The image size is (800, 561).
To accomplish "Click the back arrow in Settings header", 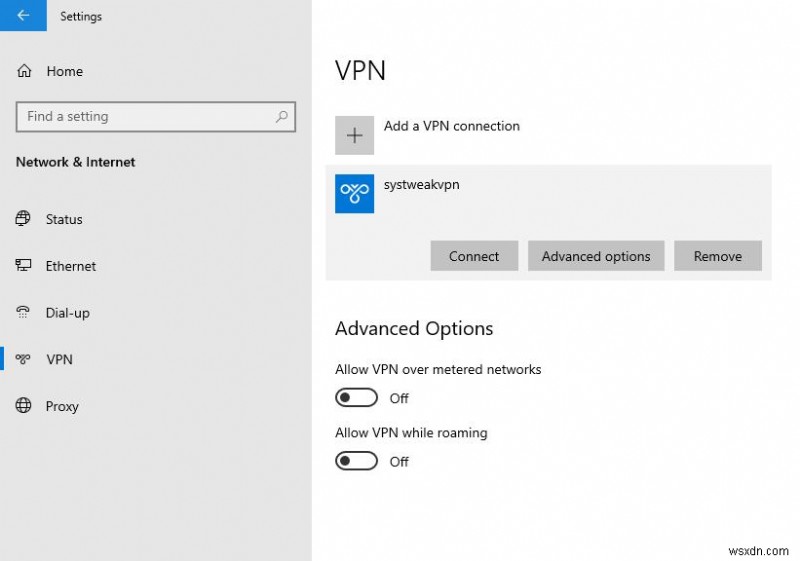I will [x=22, y=16].
